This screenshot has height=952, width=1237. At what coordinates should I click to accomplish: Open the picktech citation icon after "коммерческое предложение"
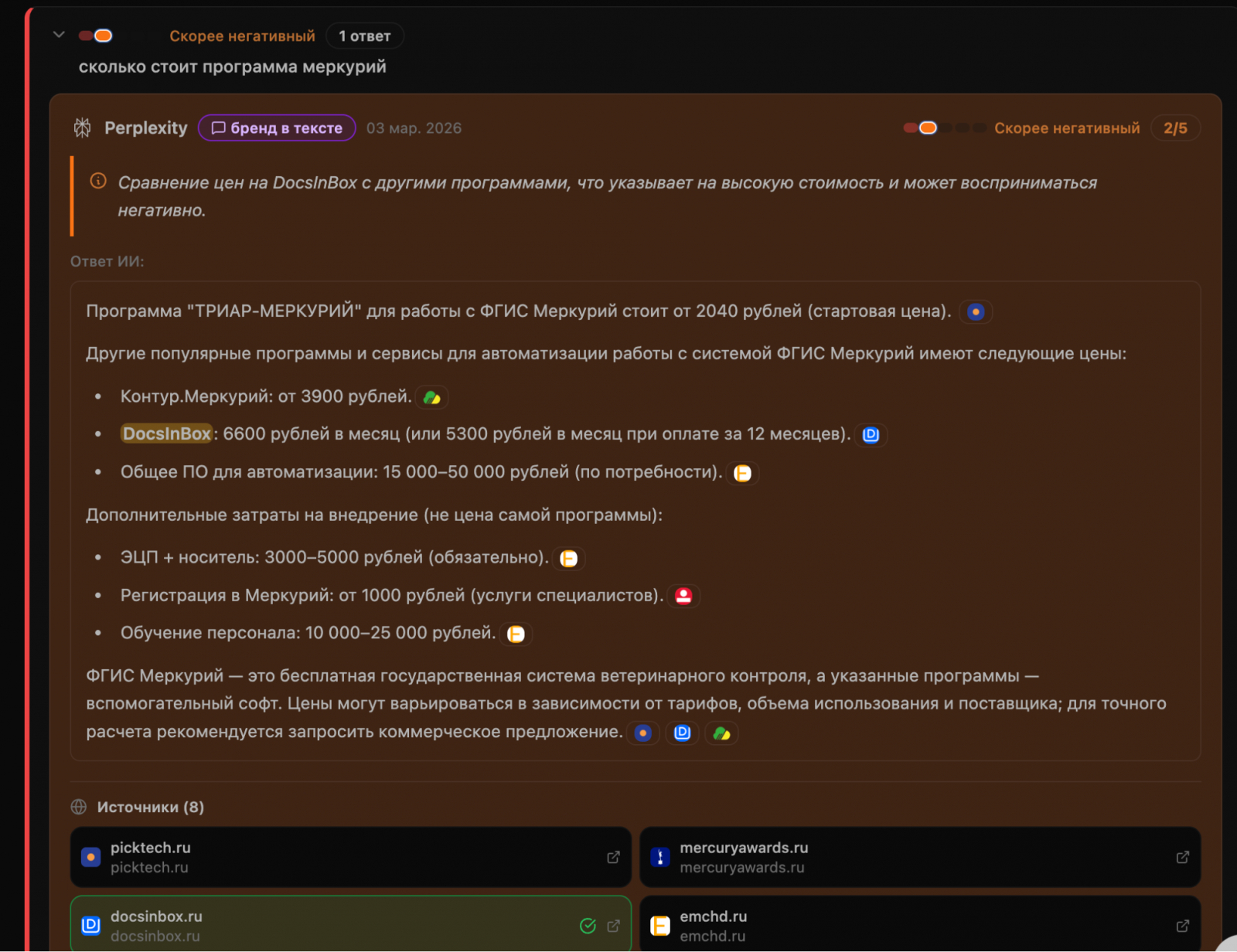coord(642,733)
